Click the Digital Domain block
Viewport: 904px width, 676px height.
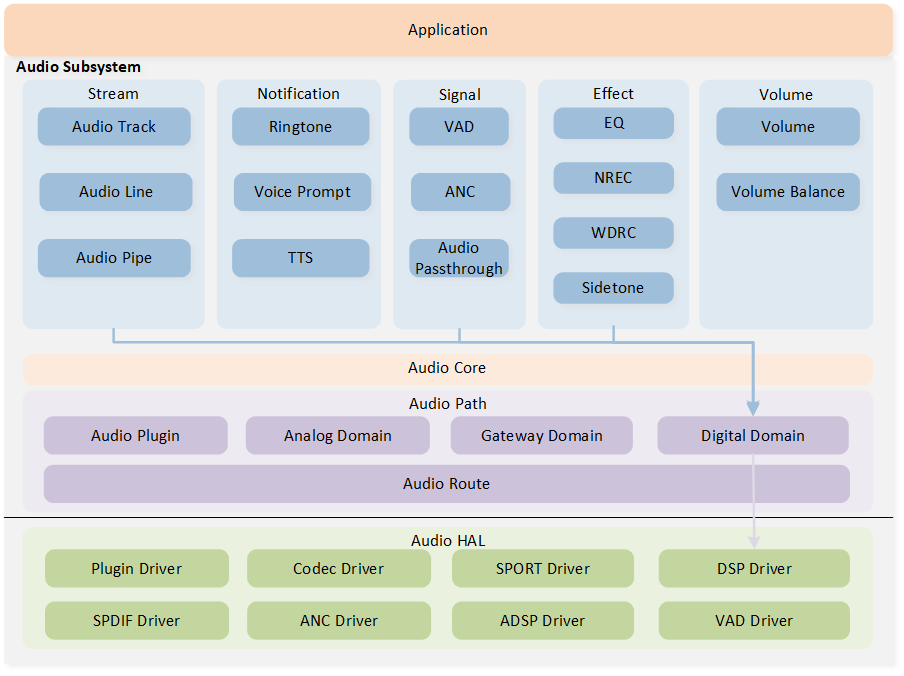point(753,436)
